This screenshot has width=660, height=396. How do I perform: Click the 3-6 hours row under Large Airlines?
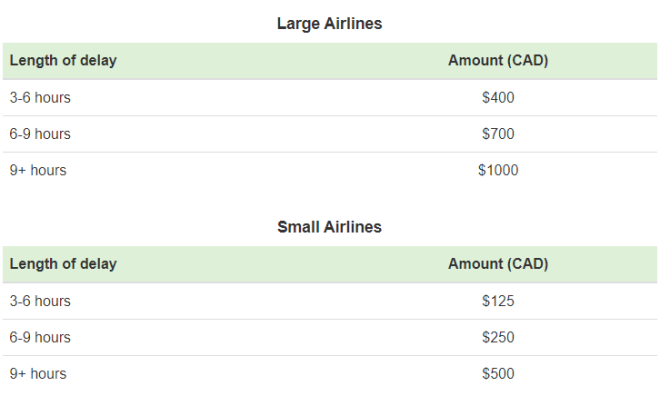pos(330,98)
